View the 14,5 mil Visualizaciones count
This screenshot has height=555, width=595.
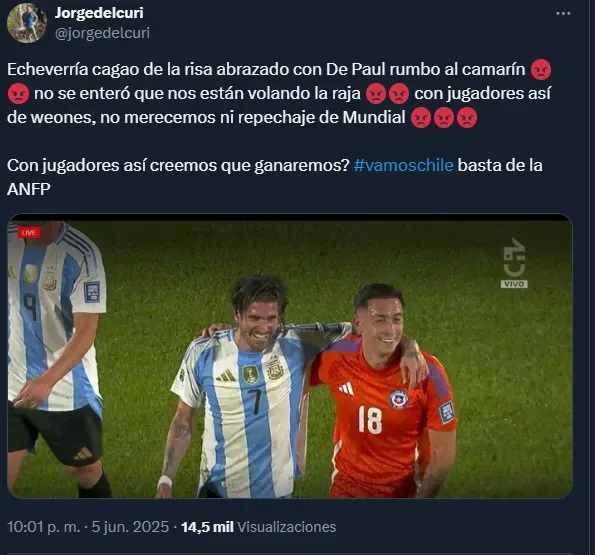point(259,527)
